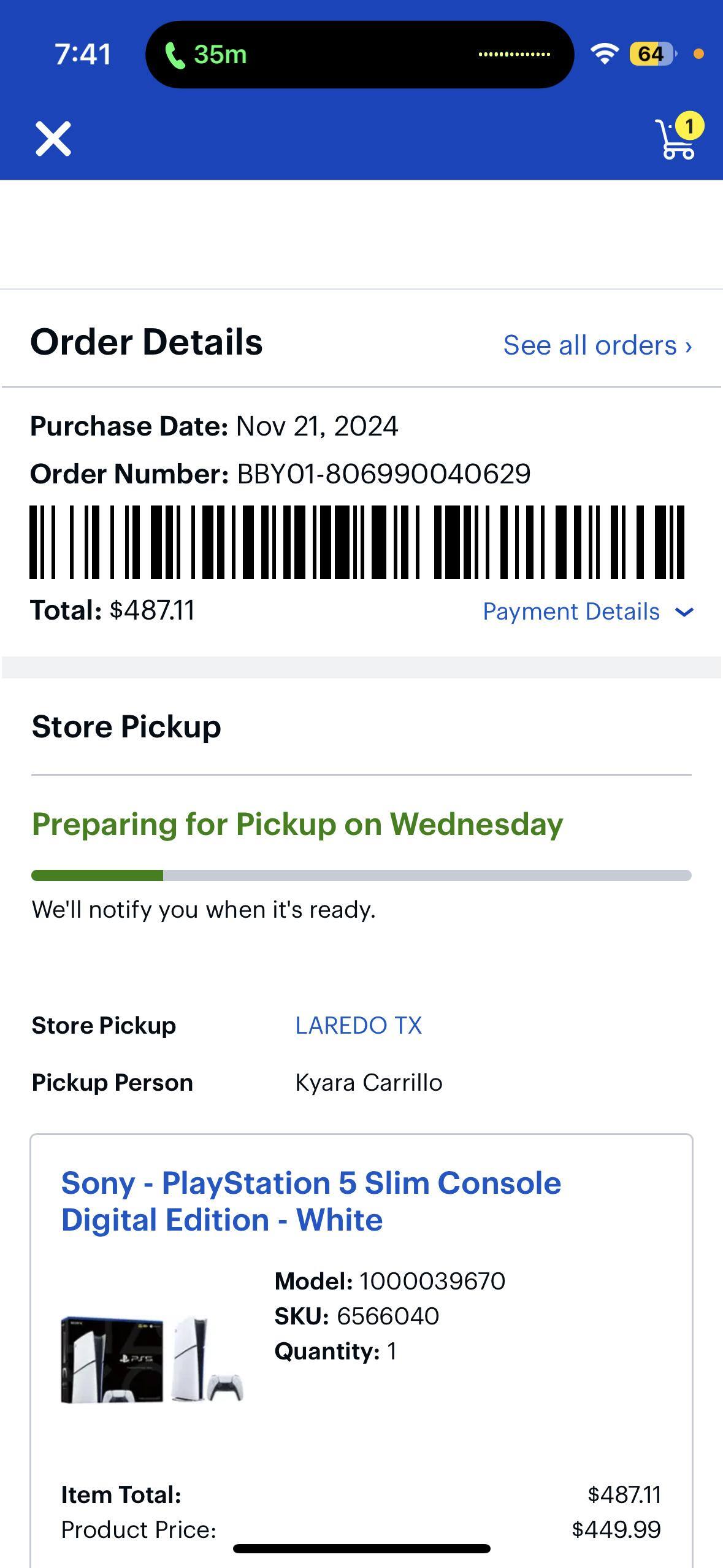Tap the home indicator bar
Screen dimensions: 723x1568
361,1548
